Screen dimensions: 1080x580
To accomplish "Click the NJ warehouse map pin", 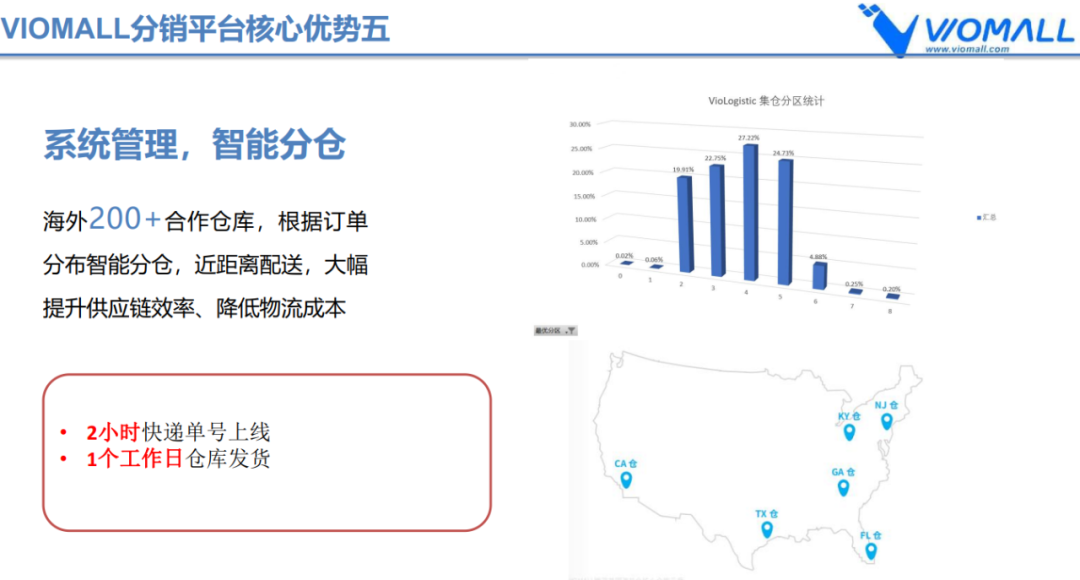I will coord(886,421).
